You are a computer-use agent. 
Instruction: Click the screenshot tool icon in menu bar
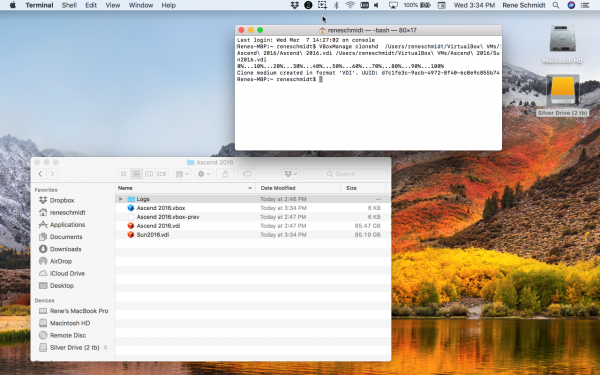click(x=322, y=5)
